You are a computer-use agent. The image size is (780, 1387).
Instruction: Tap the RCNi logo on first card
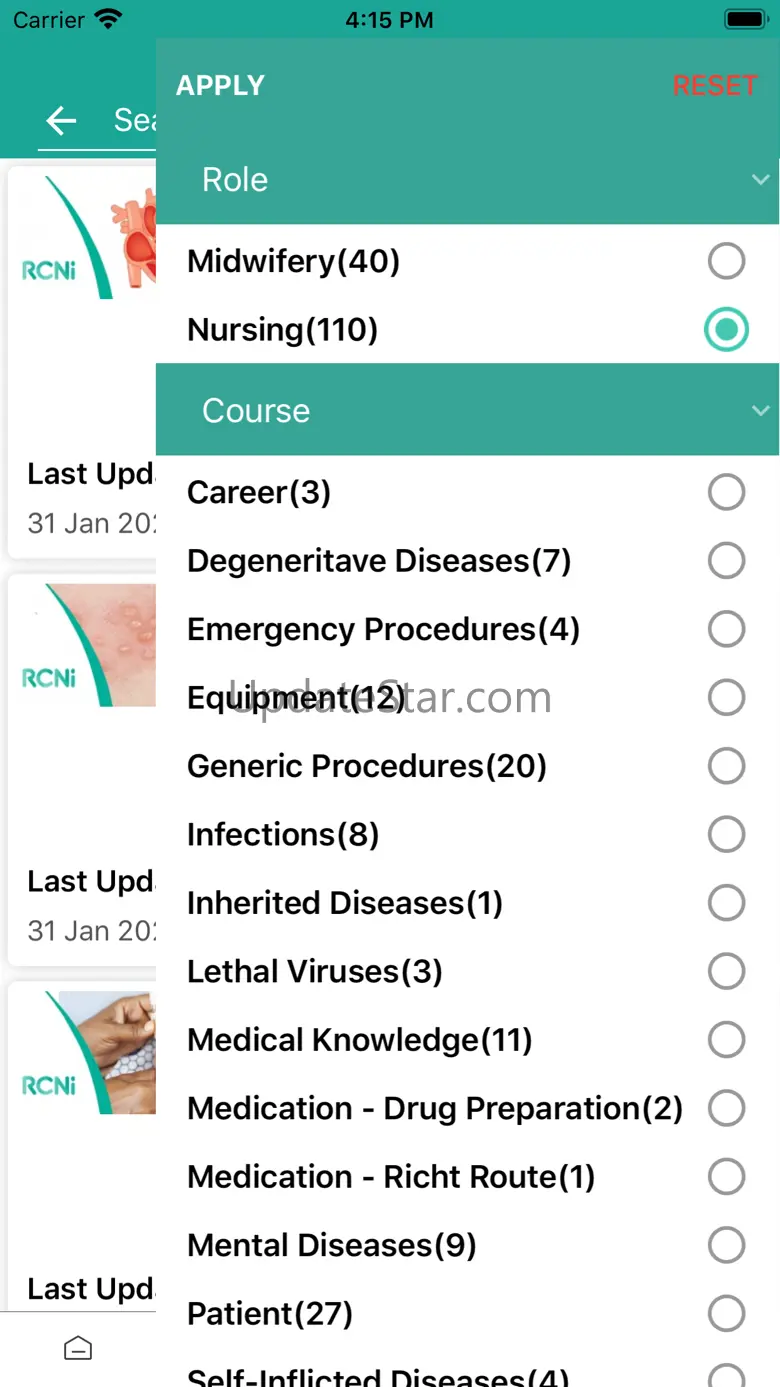[x=50, y=268]
